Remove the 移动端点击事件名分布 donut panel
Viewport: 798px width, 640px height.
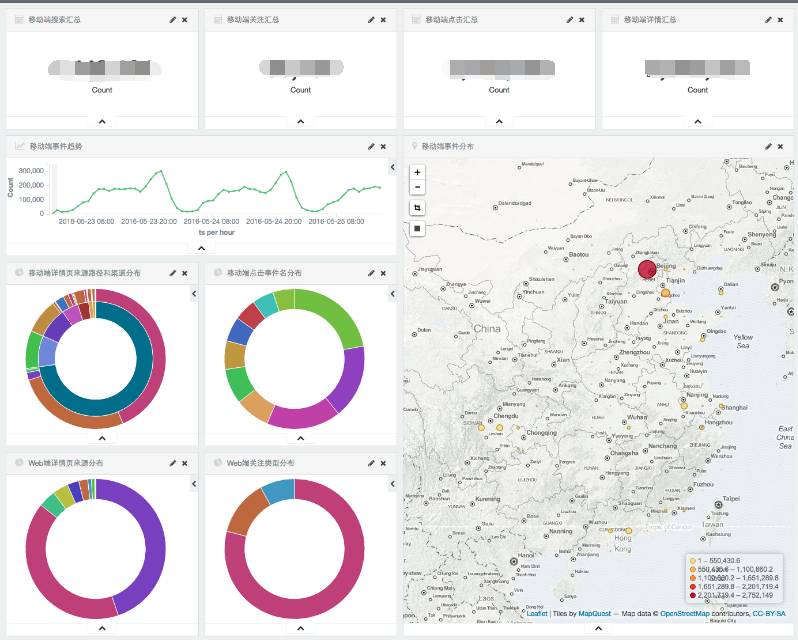tap(383, 273)
